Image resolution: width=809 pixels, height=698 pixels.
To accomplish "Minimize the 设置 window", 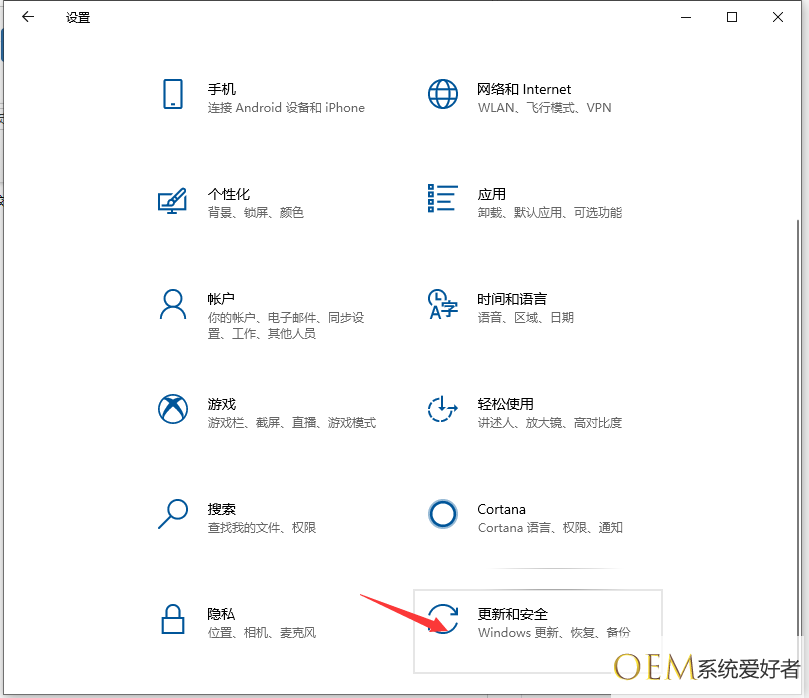I will pos(686,17).
